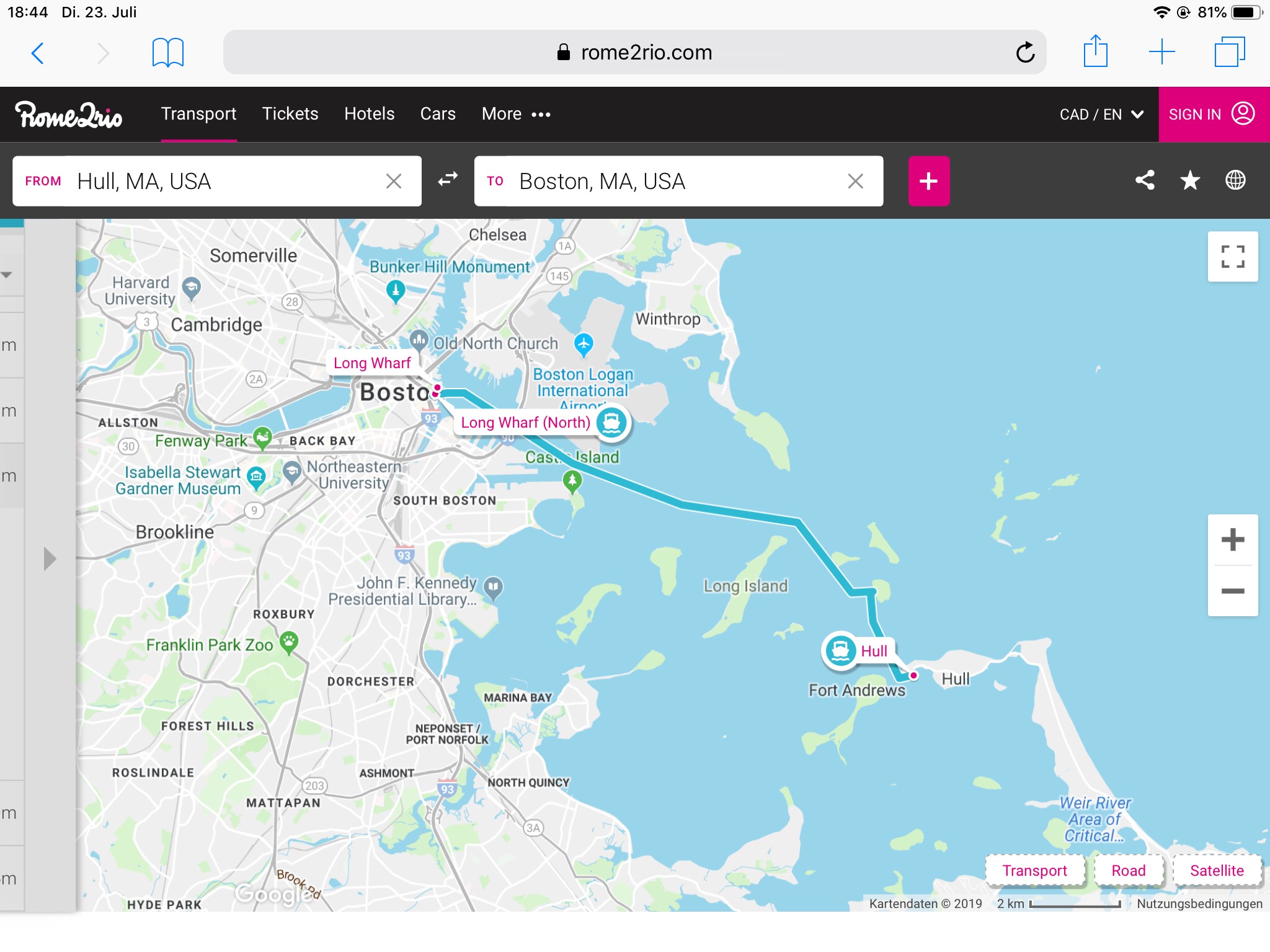Image resolution: width=1270 pixels, height=952 pixels.
Task: Click the Old North Church pin
Action: (x=419, y=340)
